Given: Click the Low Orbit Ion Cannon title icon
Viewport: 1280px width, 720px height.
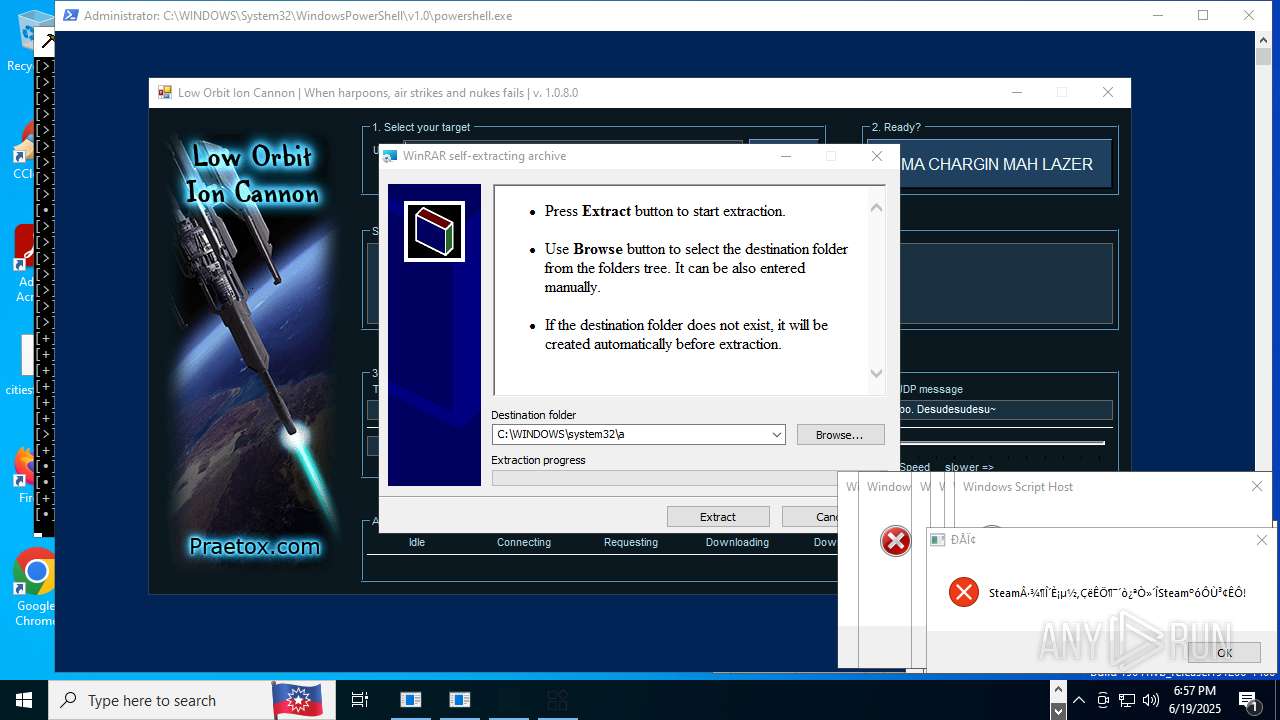Looking at the screenshot, I should click(x=165, y=93).
